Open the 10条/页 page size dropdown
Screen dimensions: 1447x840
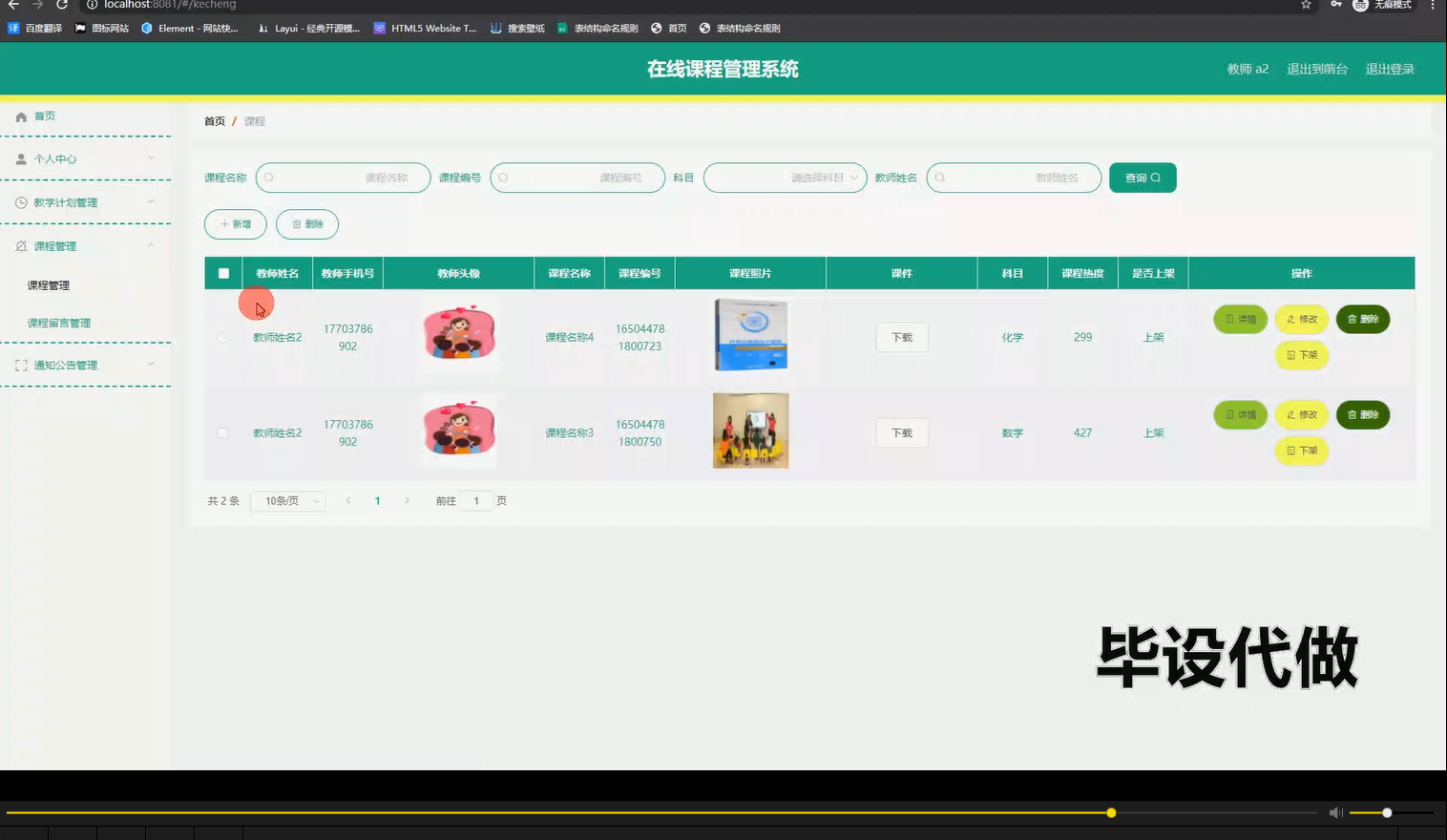287,500
